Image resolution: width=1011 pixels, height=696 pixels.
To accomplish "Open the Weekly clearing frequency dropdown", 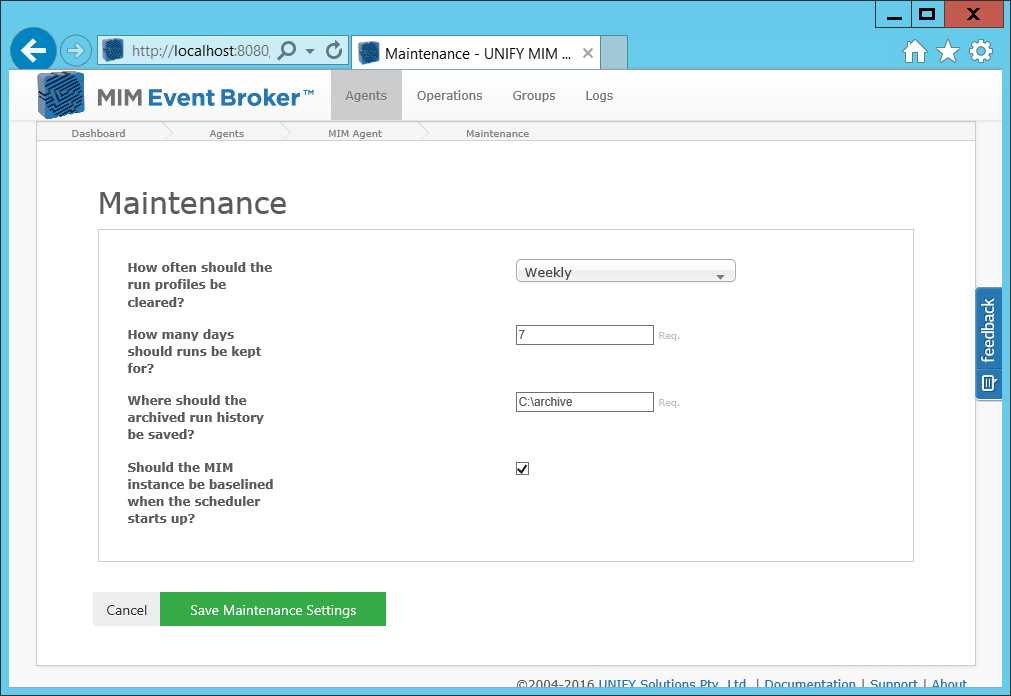I will (625, 272).
